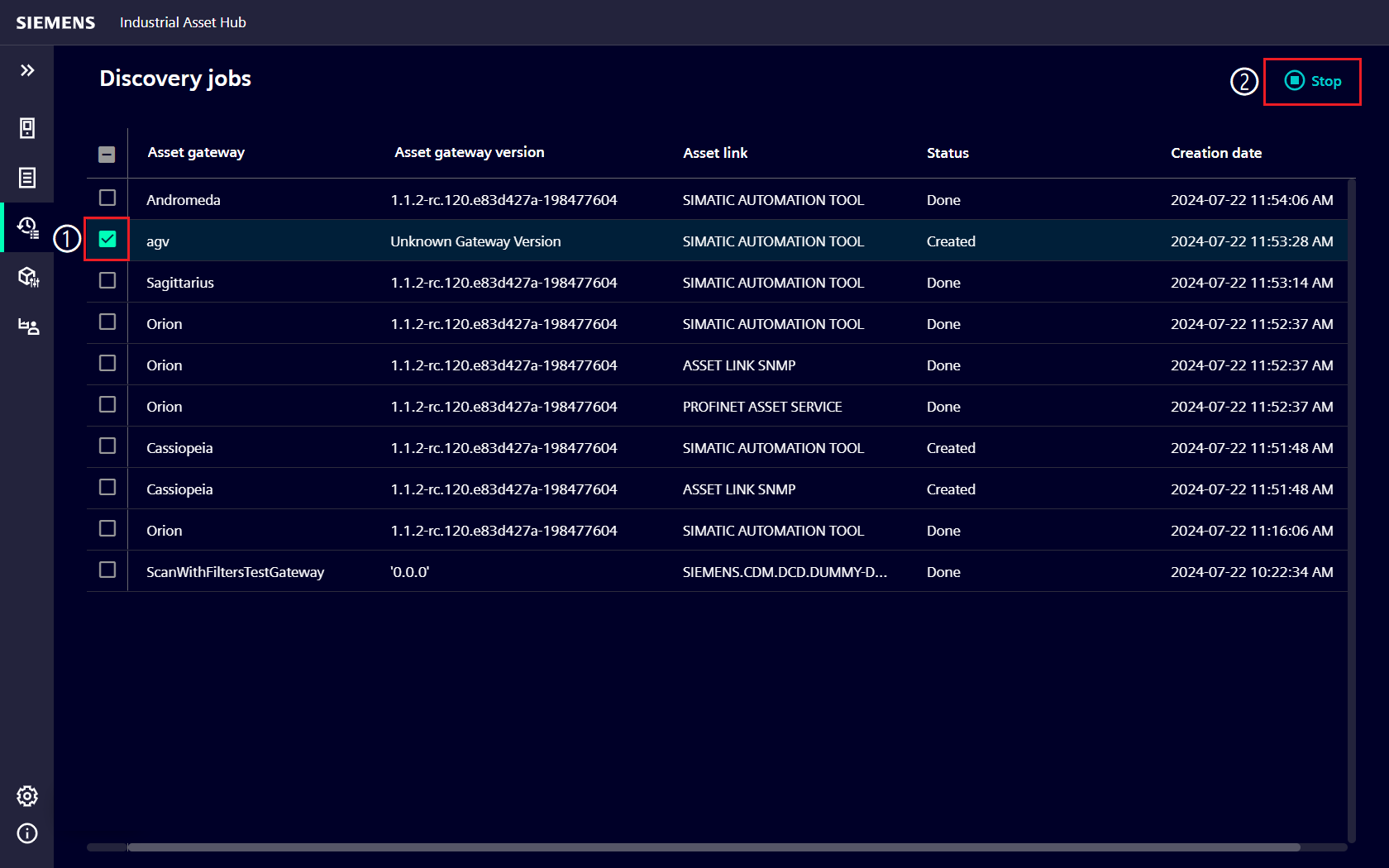Click the vertical scrollbar beside the table
The width and height of the screenshot is (1389, 868).
coord(1352,510)
